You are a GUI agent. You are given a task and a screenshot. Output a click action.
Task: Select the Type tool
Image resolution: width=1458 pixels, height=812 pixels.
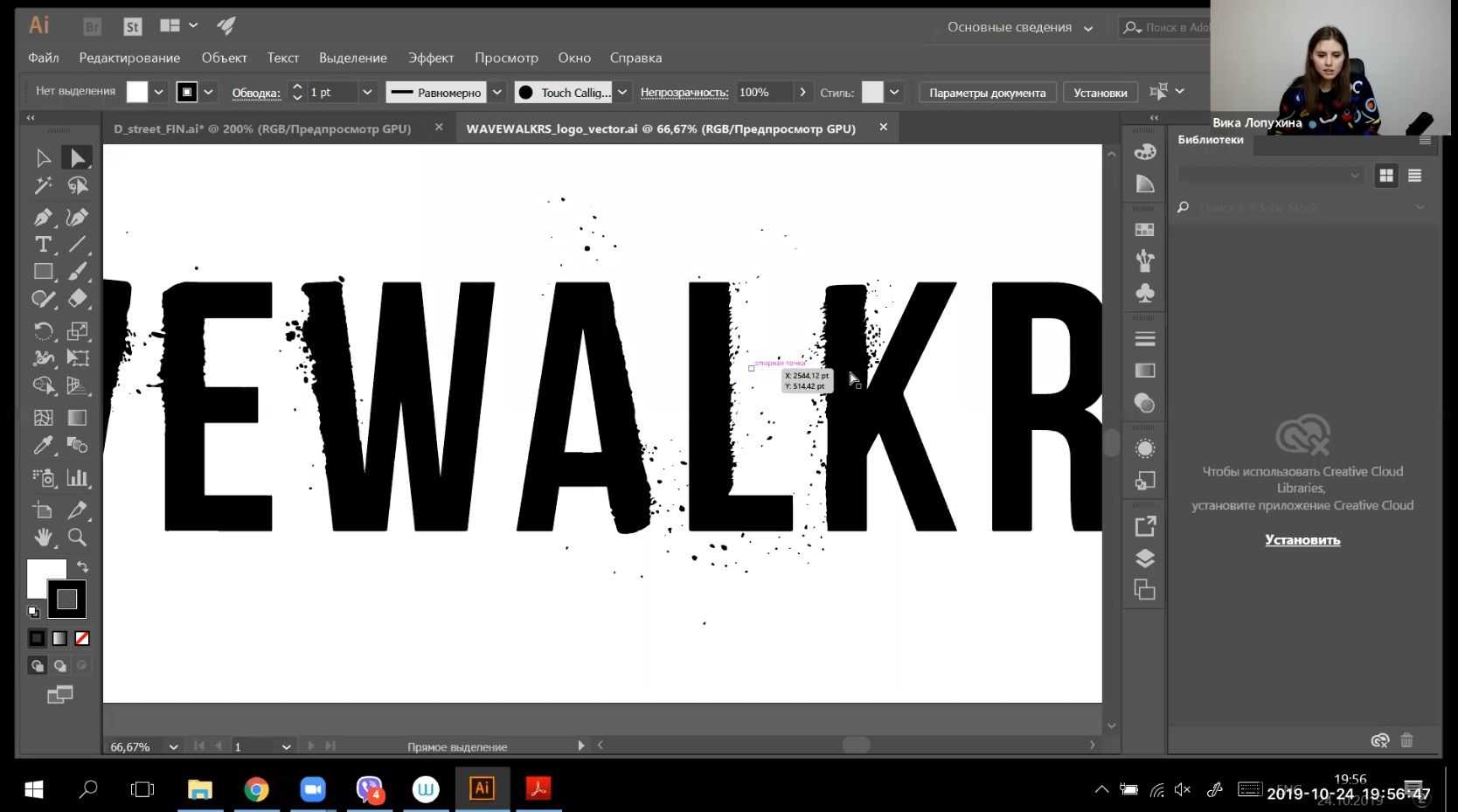point(43,245)
